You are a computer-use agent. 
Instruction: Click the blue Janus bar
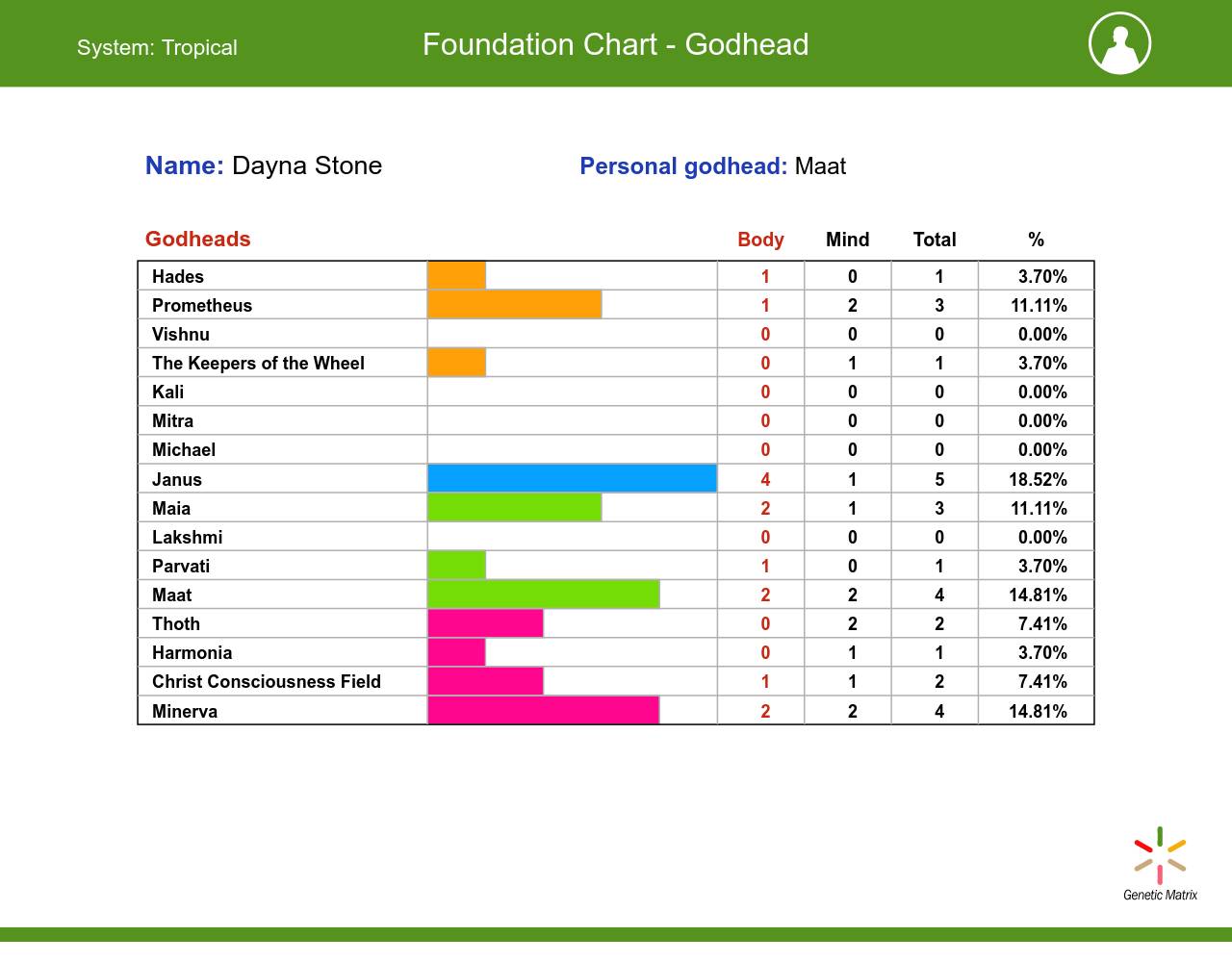click(572, 479)
